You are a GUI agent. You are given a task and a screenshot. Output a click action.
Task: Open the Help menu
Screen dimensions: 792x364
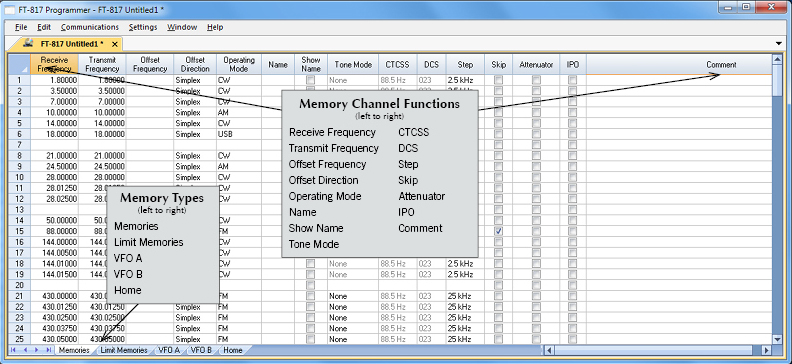coord(215,27)
